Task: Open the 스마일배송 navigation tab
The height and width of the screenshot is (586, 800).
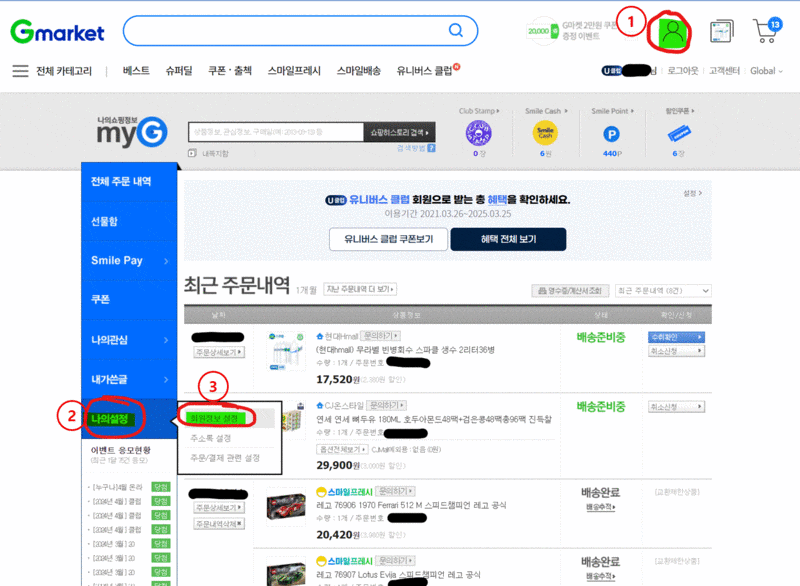Action: coord(359,71)
